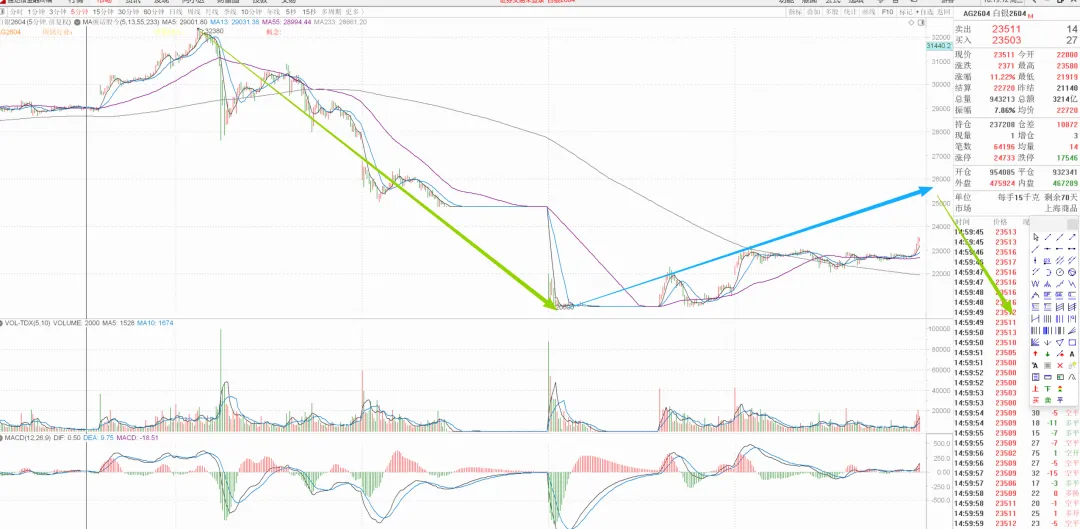Image resolution: width=1080 pixels, height=529 pixels.
Task: Add to watchlist with +自选
Action: pos(924,12)
